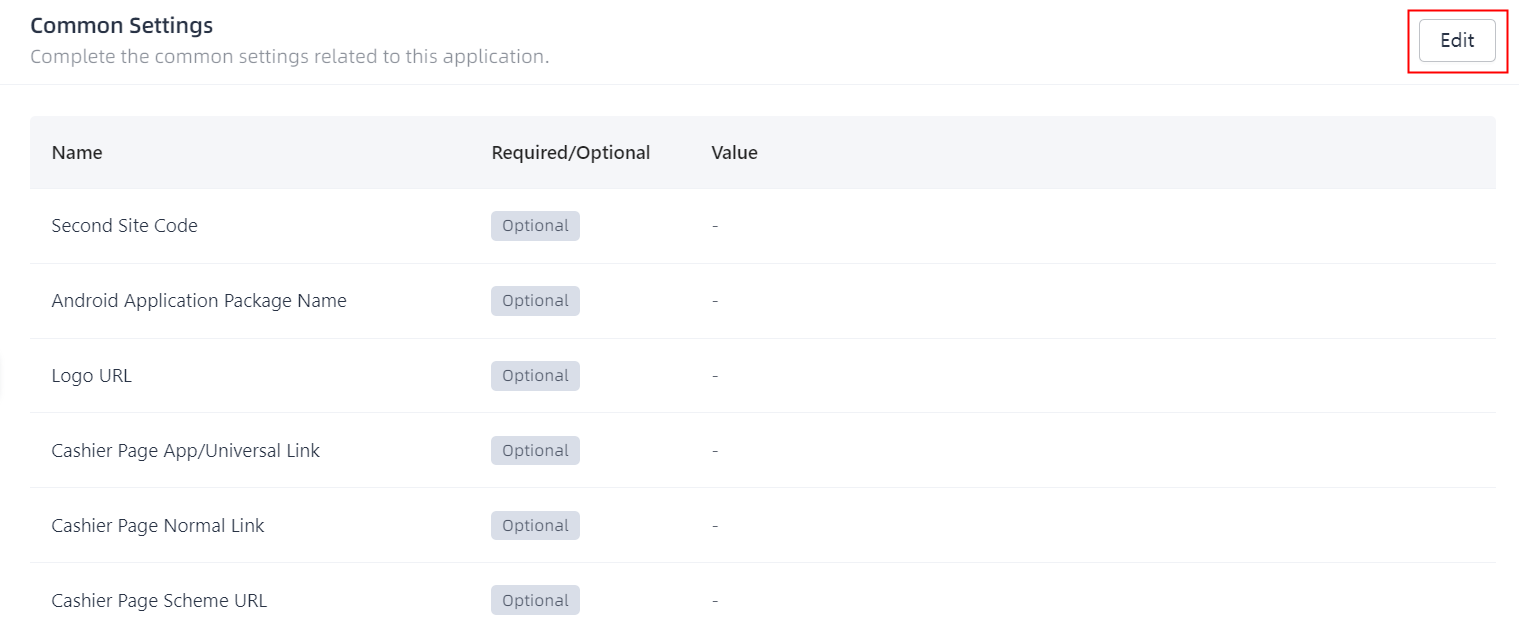Click the Required/Optional column header

click(570, 153)
